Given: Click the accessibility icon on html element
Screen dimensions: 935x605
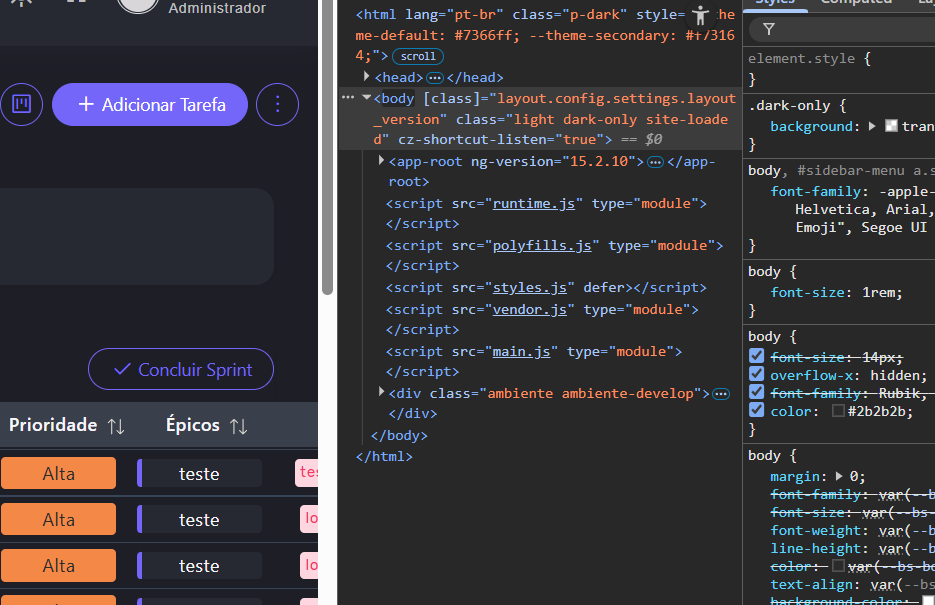Looking at the screenshot, I should (x=701, y=15).
